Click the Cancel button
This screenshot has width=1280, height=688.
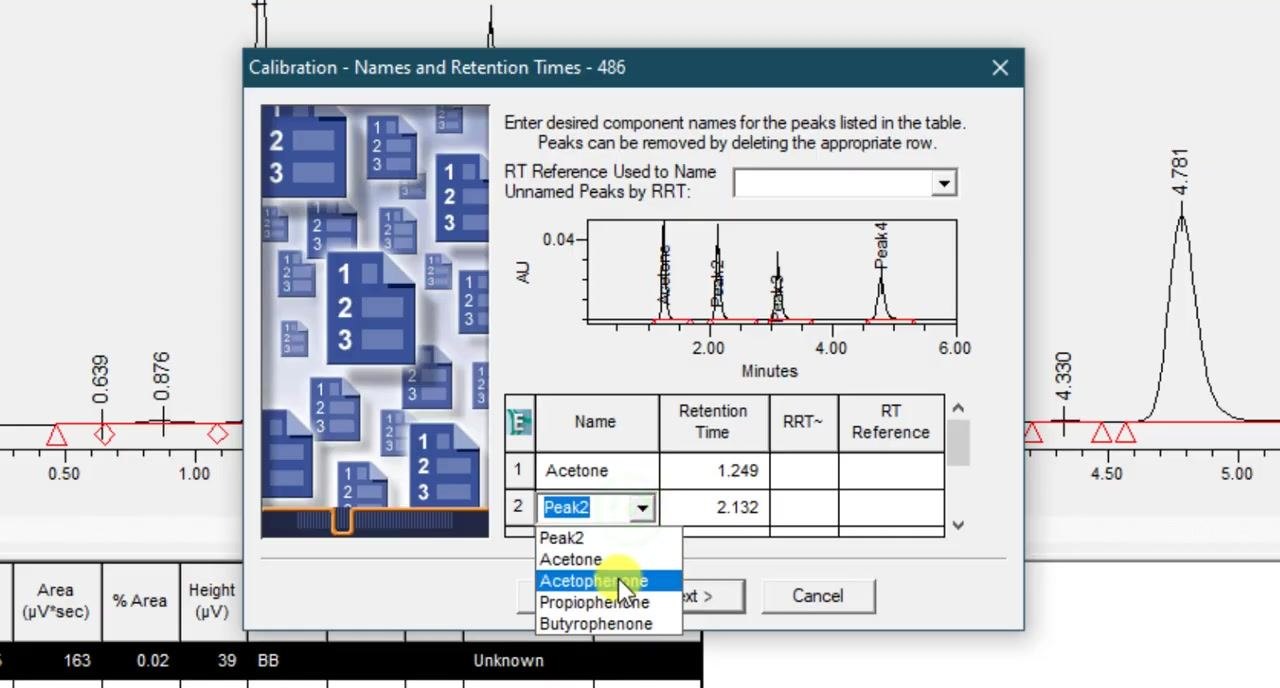point(818,596)
